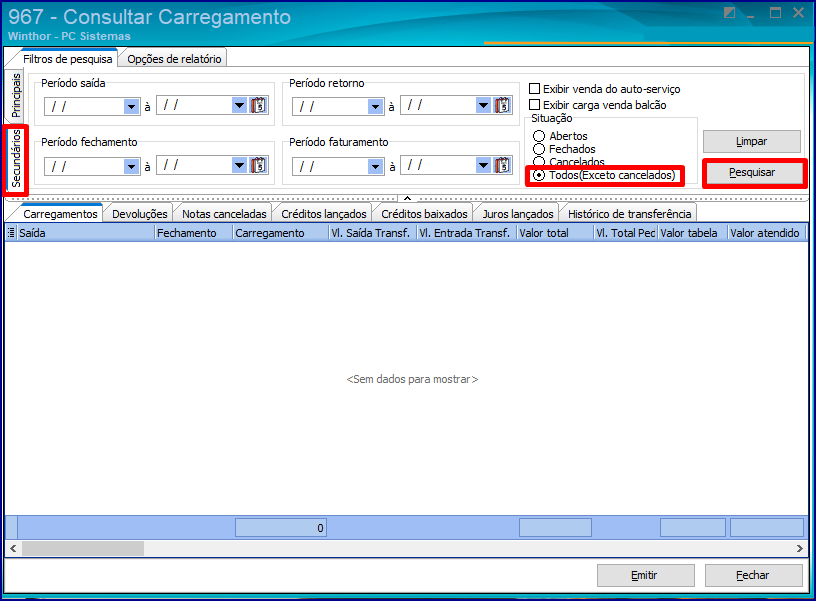
Task: Expand Período retorno end date dropdown
Action: click(x=483, y=106)
